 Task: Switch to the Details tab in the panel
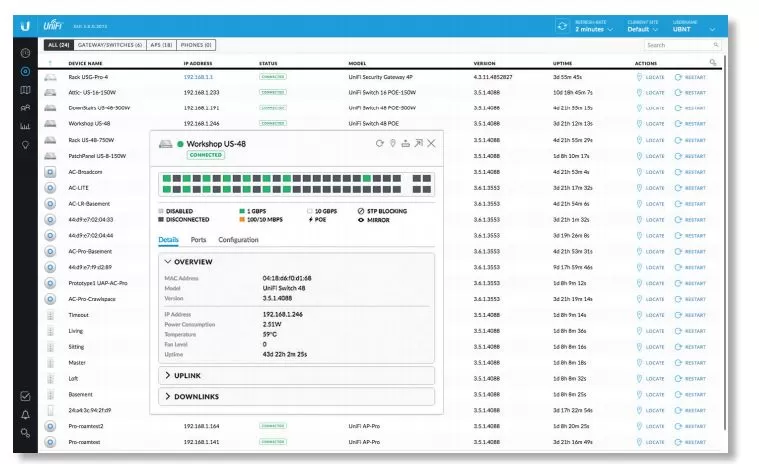coord(168,239)
